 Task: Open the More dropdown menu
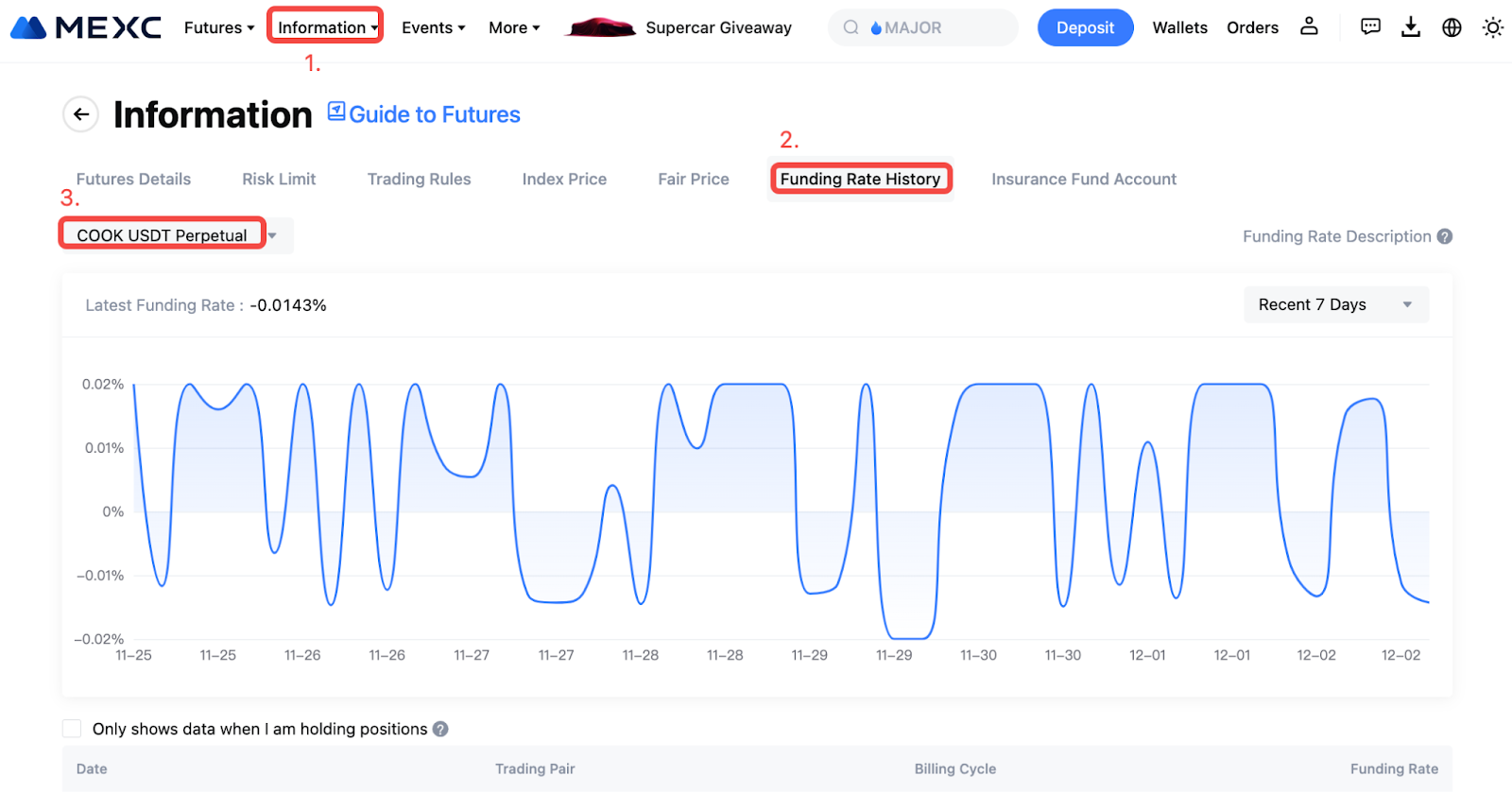tap(514, 27)
